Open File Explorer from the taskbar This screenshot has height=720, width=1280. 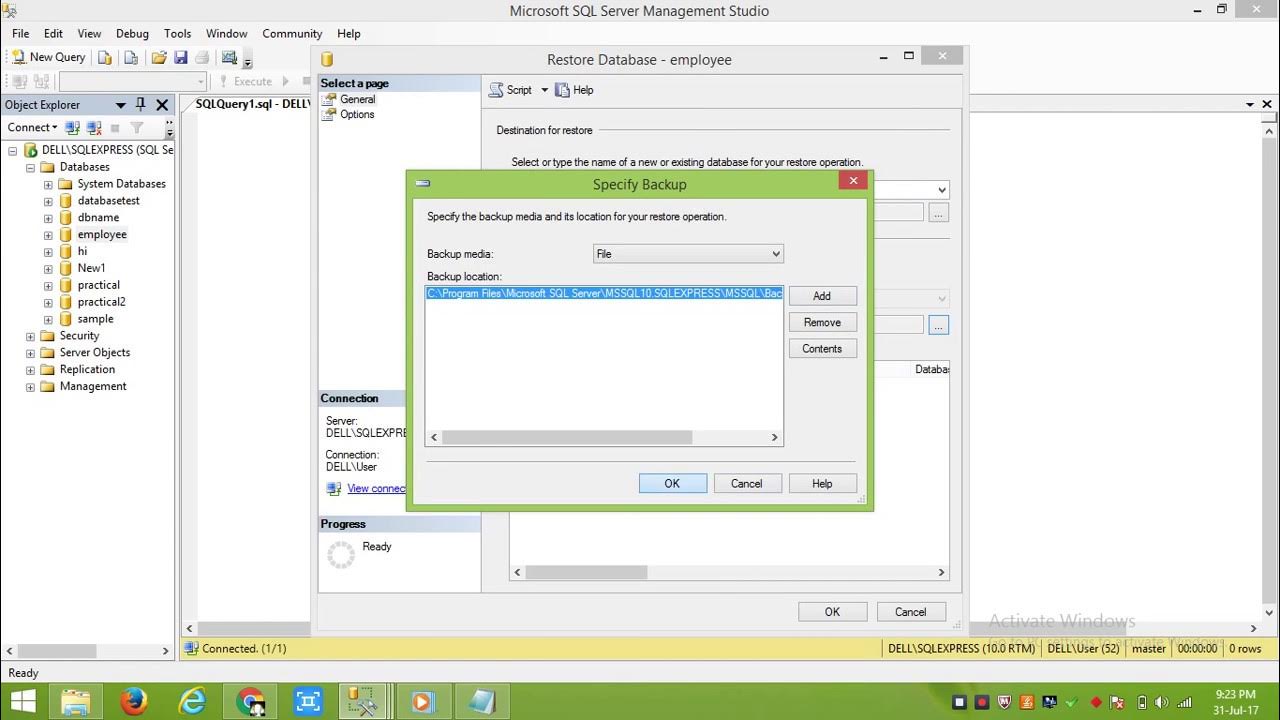point(75,702)
